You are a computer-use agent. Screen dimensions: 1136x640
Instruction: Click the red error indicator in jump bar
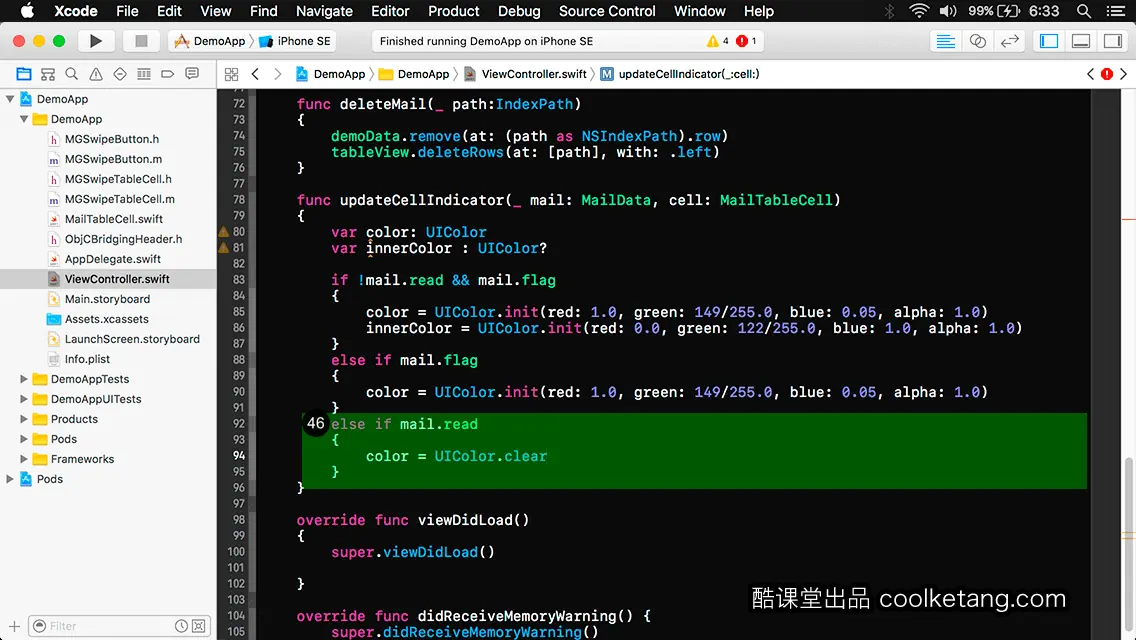pyautogui.click(x=1107, y=74)
